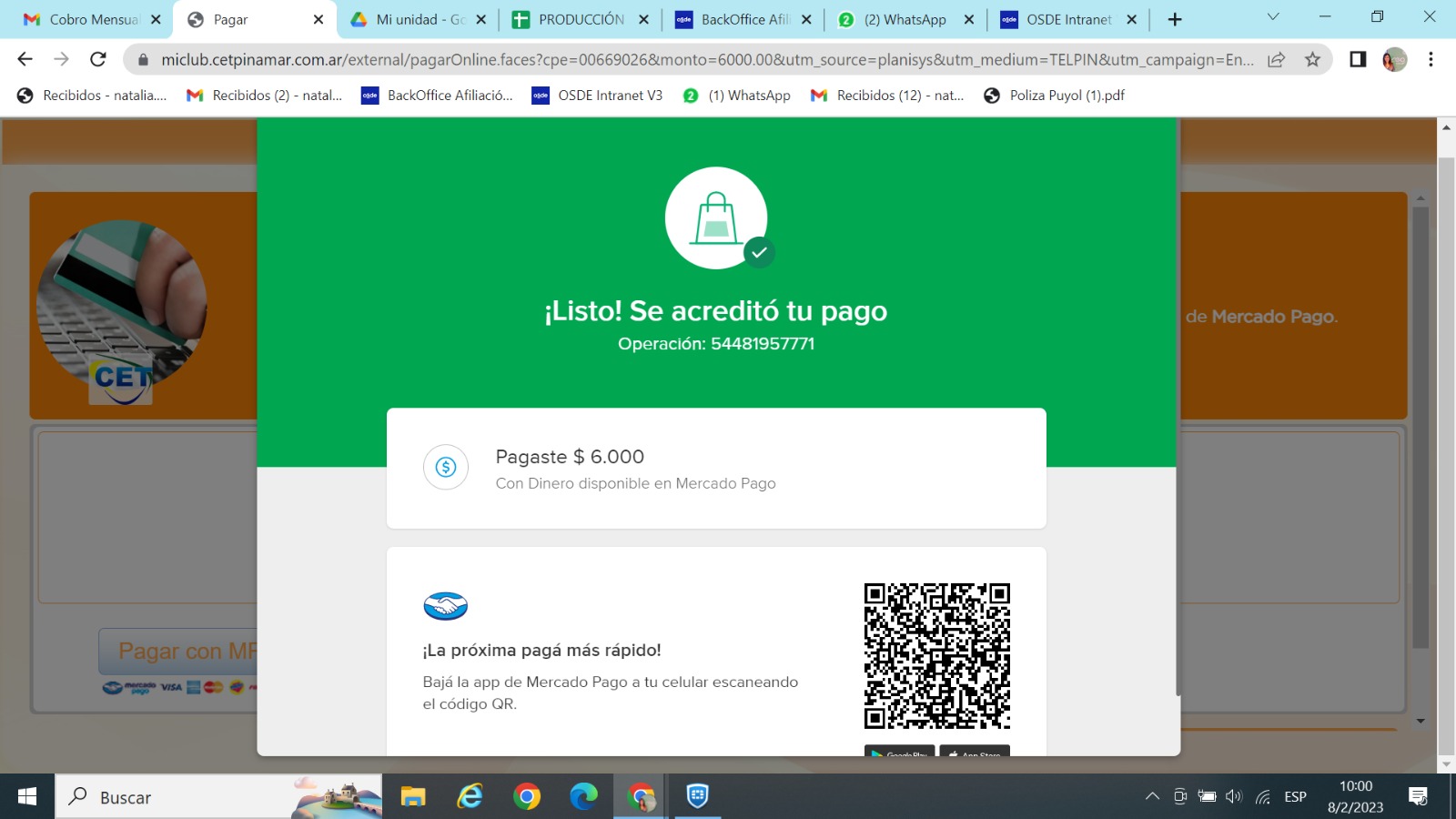Bookmark this page with the star icon
The height and width of the screenshot is (819, 1456).
[x=1312, y=60]
